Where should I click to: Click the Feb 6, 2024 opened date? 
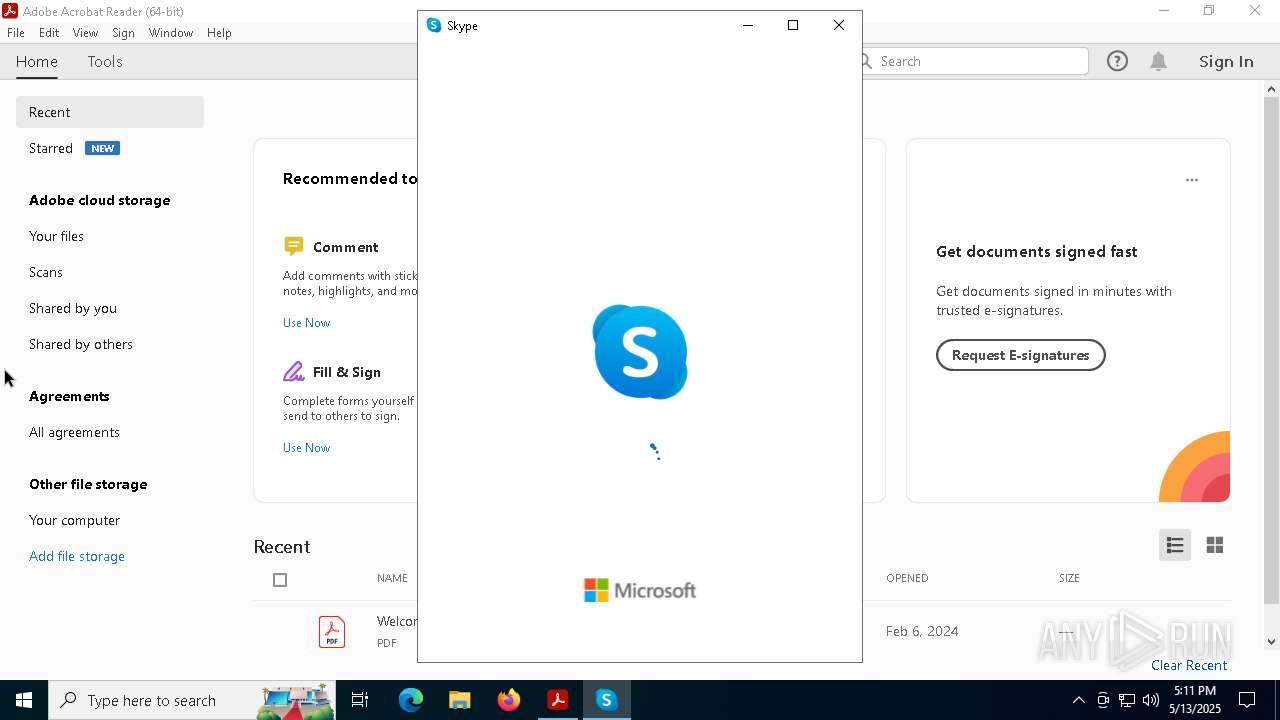click(922, 631)
